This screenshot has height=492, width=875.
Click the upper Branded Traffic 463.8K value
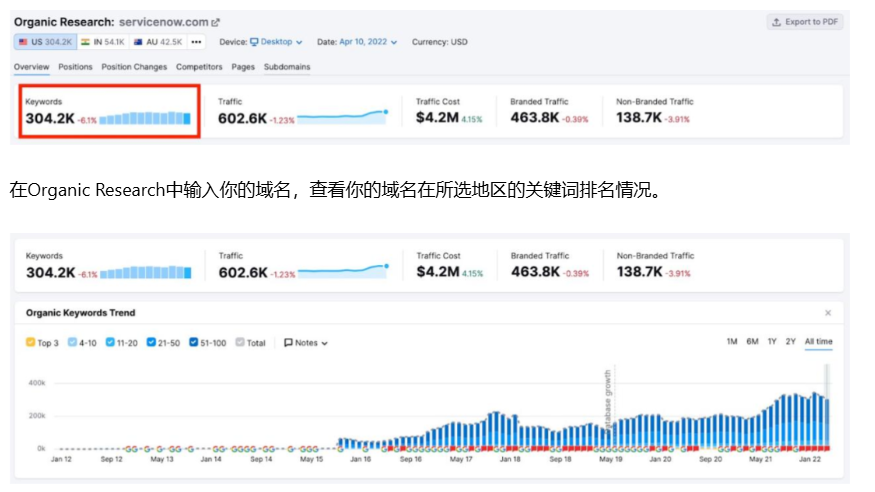point(535,118)
